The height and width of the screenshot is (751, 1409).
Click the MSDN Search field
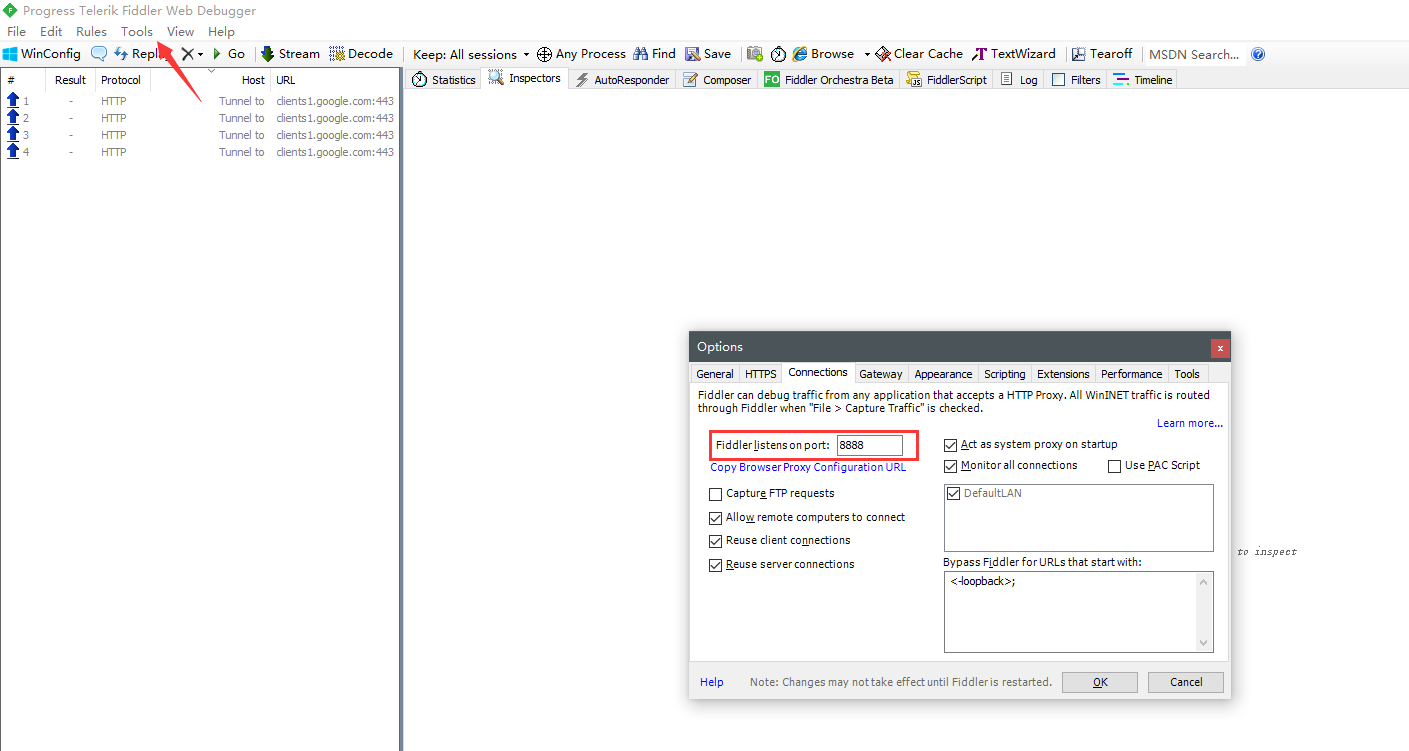tap(1194, 54)
